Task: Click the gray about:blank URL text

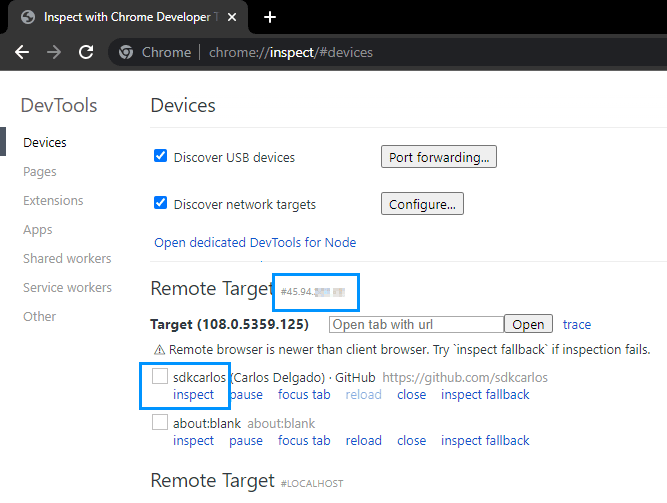Action: [281, 423]
